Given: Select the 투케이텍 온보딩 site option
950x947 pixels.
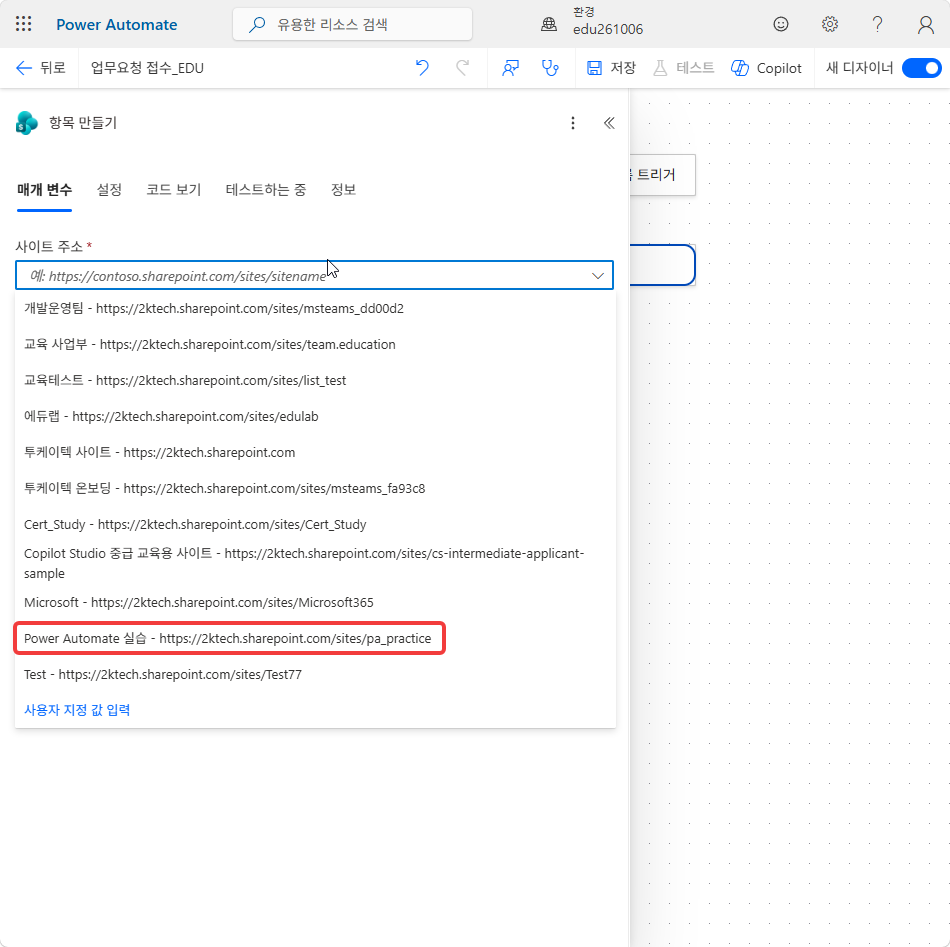Looking at the screenshot, I should (x=315, y=488).
